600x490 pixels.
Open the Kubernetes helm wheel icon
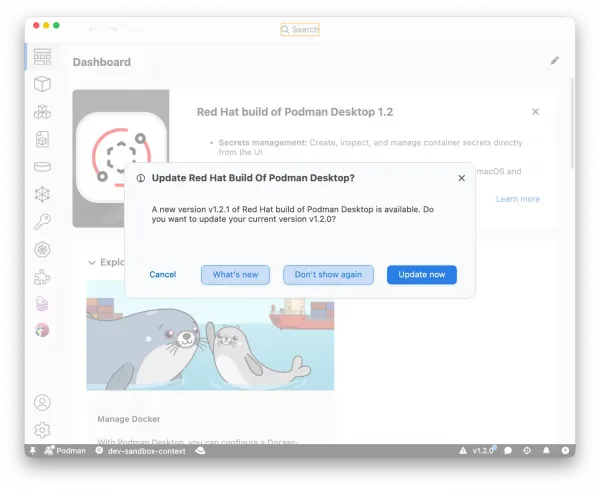[42, 249]
